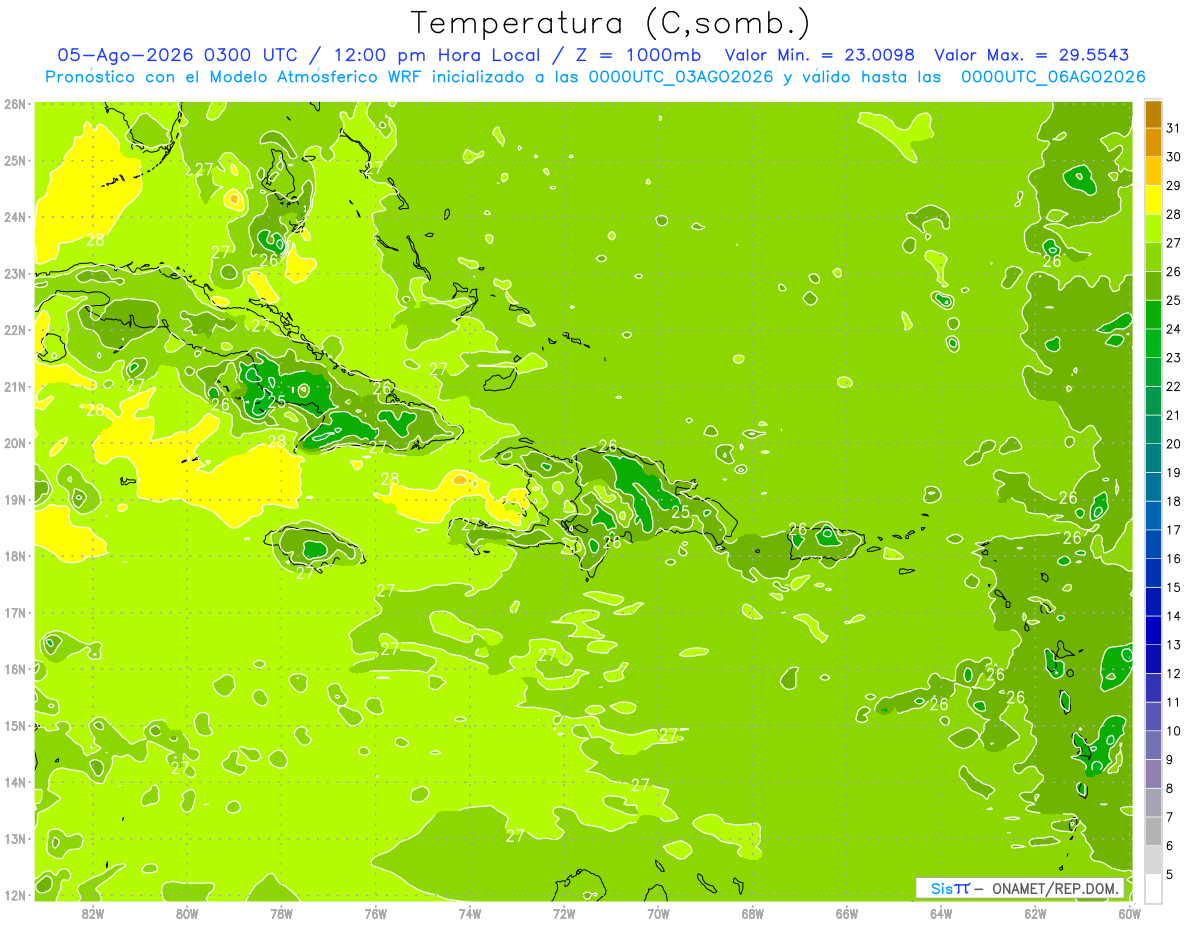Click the "15N" latitude axis label
Viewport: 1200px width, 927px height.
pyautogui.click(x=15, y=726)
